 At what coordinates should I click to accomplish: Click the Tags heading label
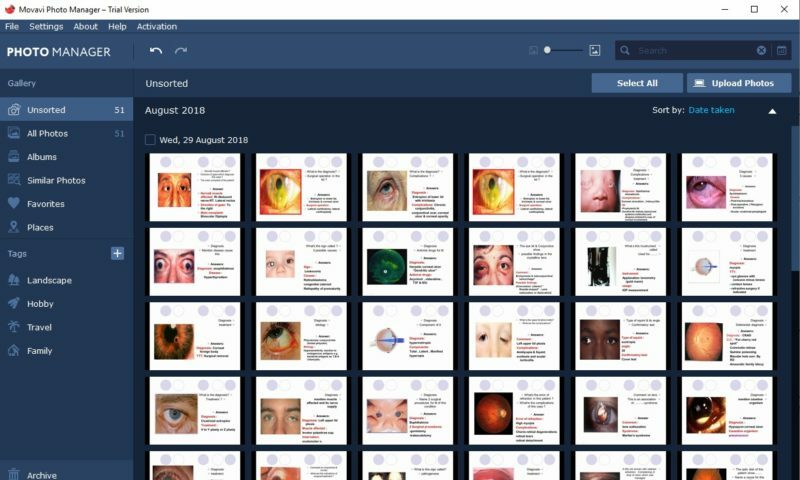click(17, 254)
